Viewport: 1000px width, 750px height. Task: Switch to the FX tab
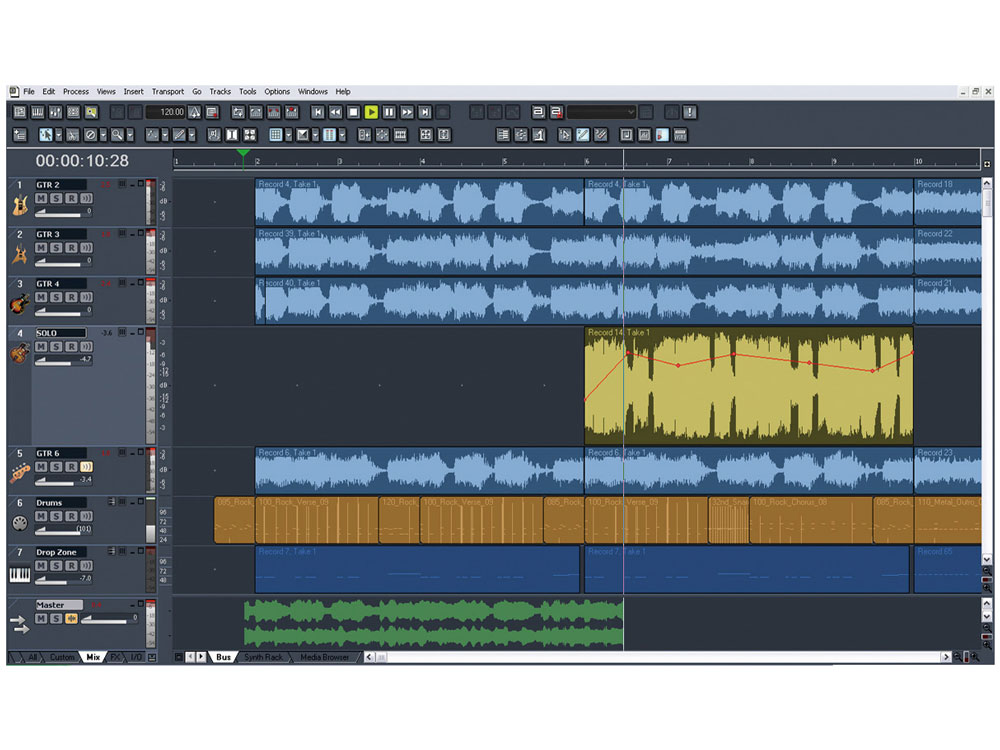tap(115, 657)
